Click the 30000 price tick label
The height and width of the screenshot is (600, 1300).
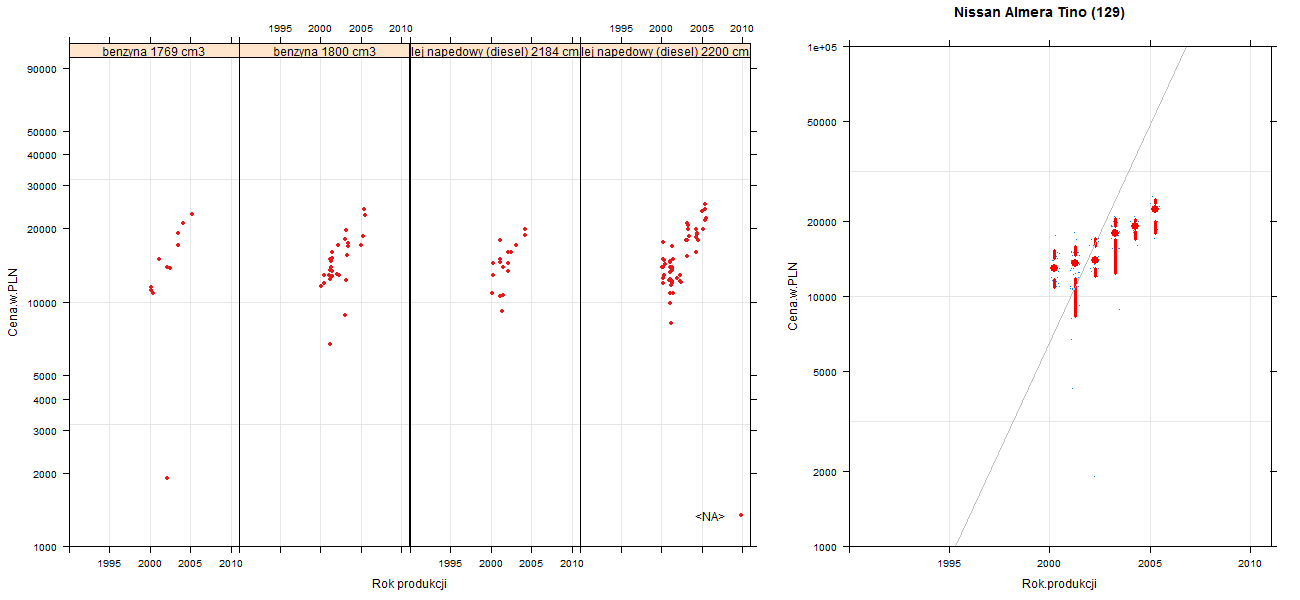tap(44, 186)
